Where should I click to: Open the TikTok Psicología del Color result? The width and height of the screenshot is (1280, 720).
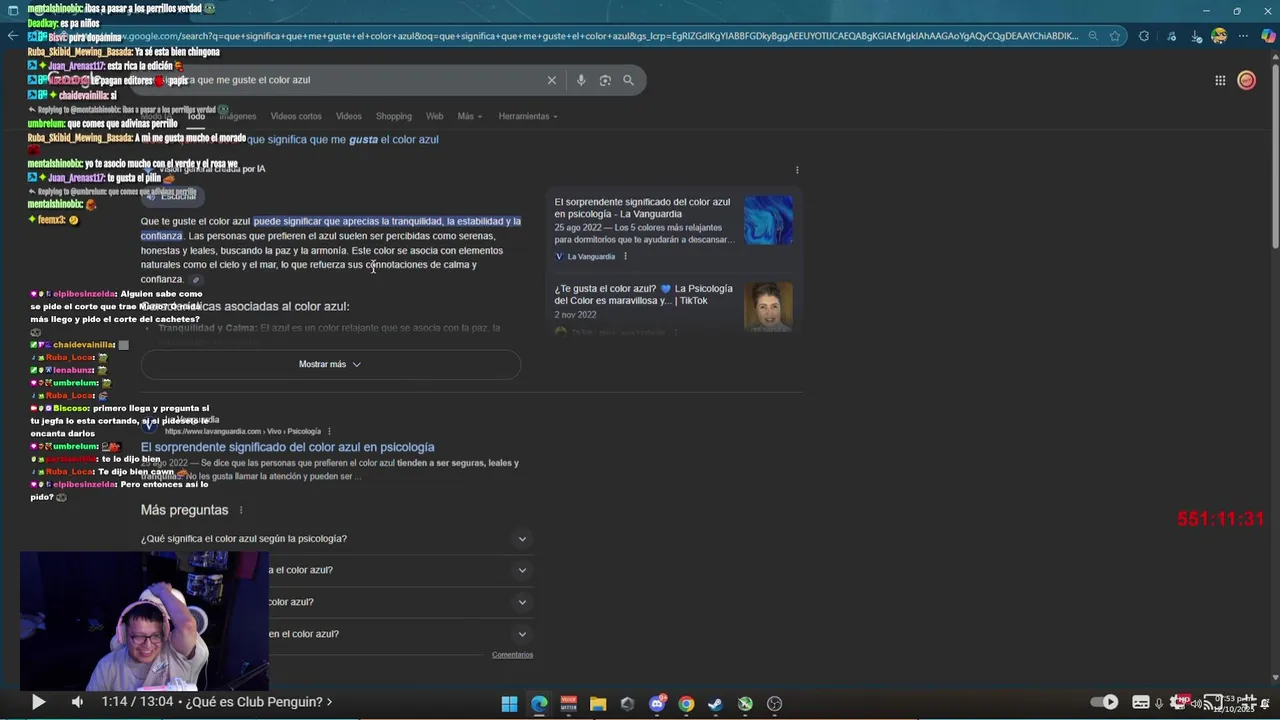643,294
